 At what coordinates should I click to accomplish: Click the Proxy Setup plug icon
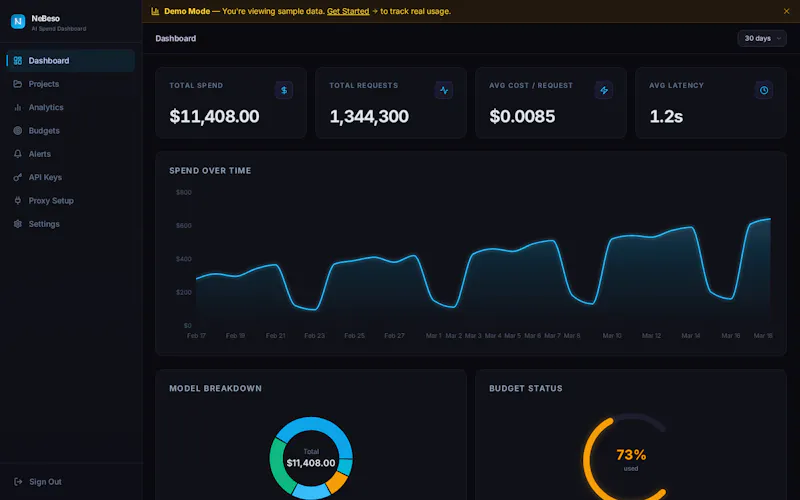pos(18,201)
